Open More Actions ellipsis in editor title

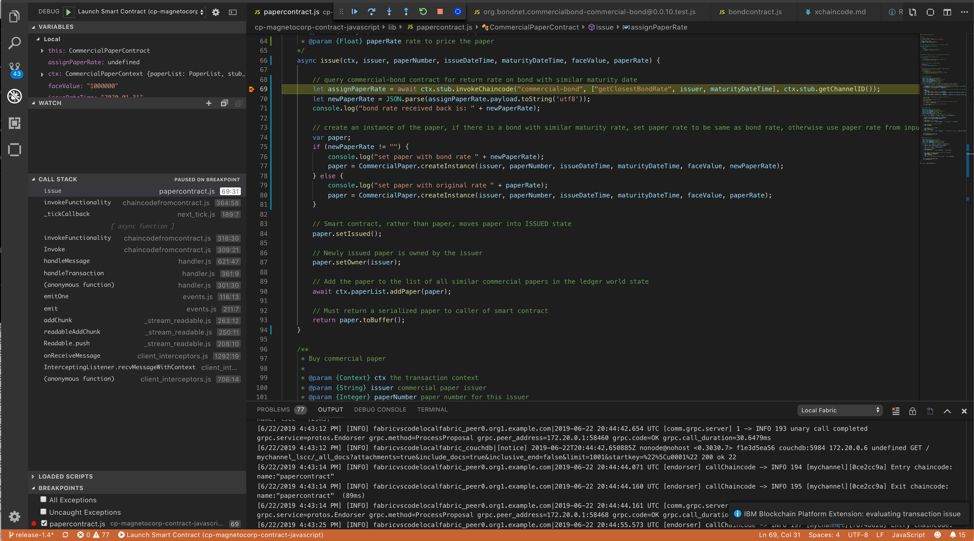pyautogui.click(x=963, y=12)
